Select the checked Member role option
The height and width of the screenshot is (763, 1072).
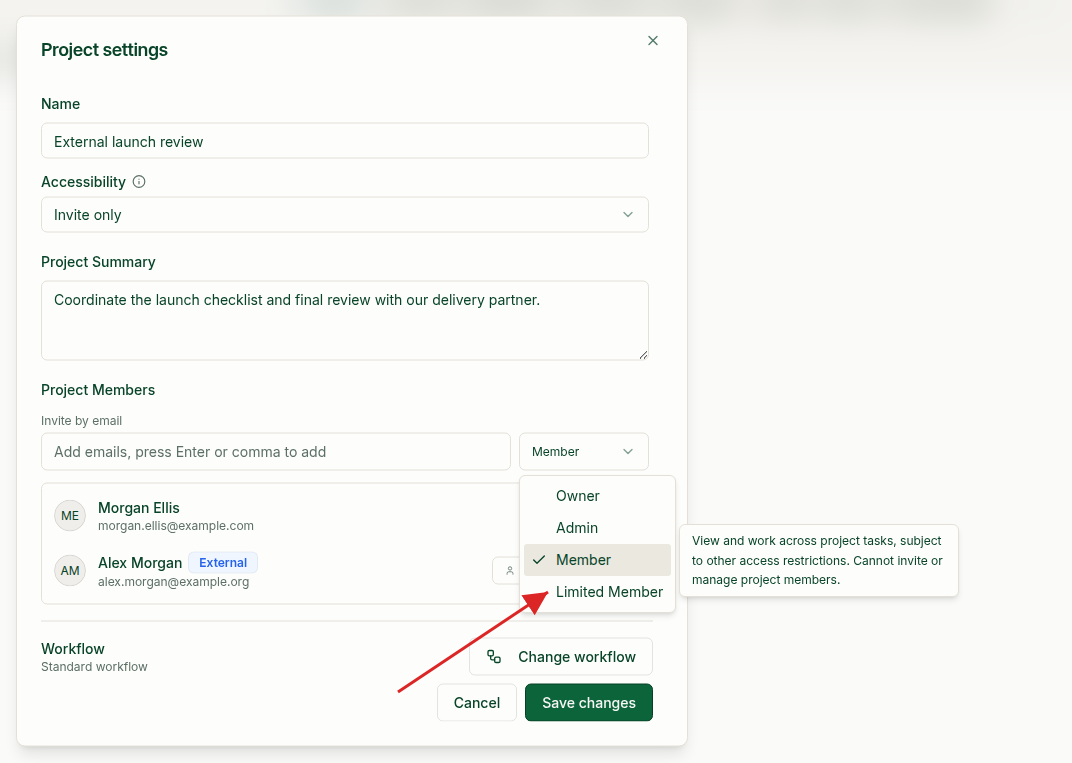coord(598,560)
